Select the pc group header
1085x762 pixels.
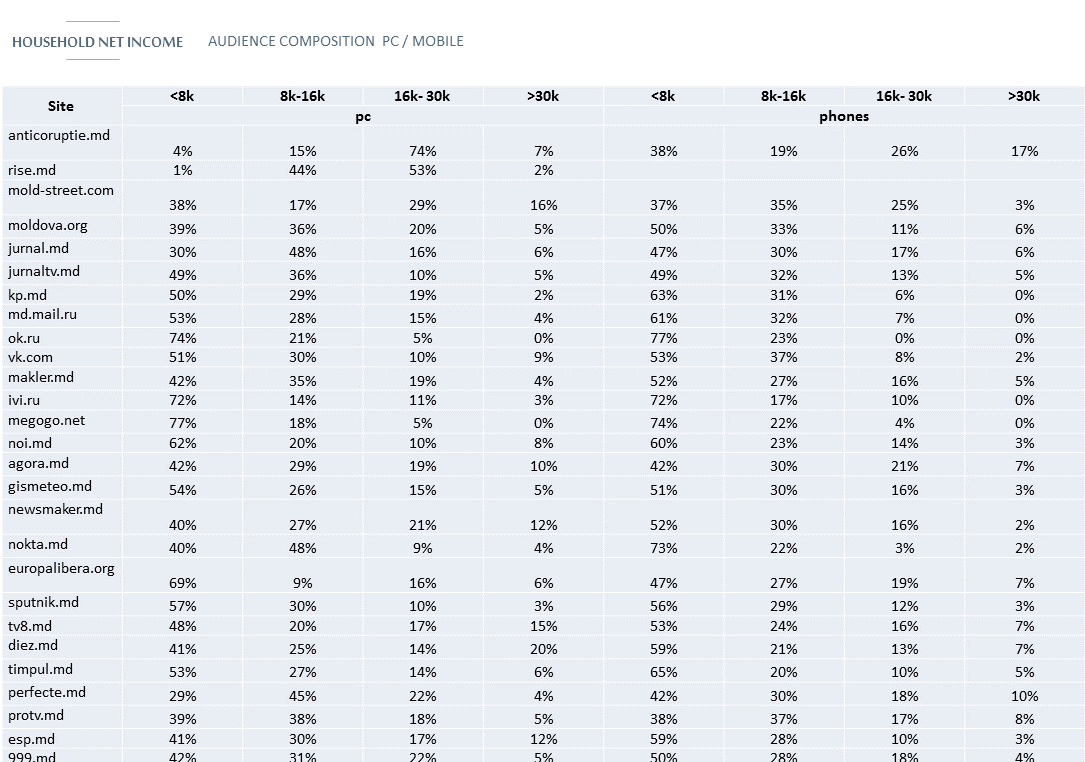pos(363,116)
